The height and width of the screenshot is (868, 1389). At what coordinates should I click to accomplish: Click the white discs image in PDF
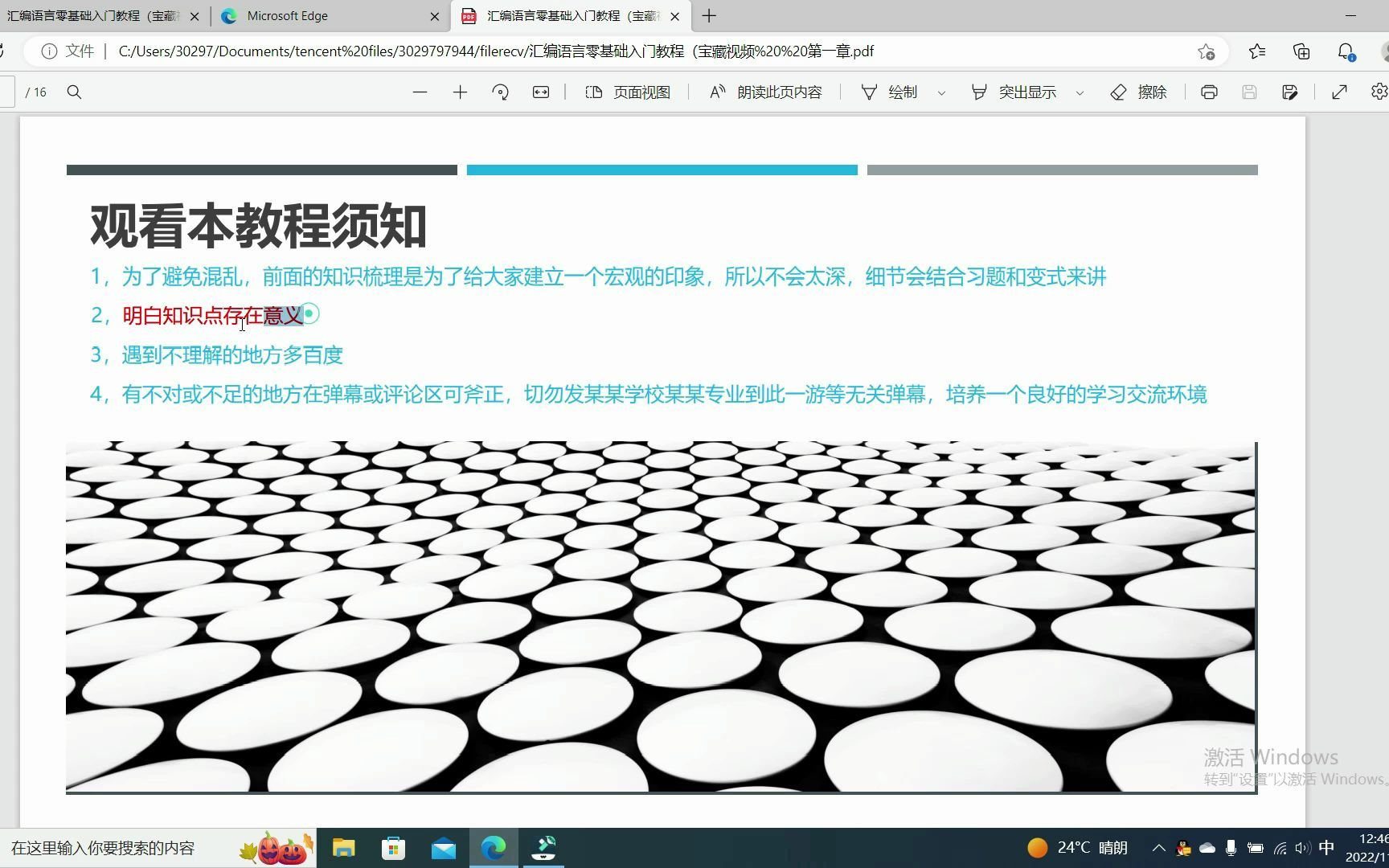pos(661,617)
